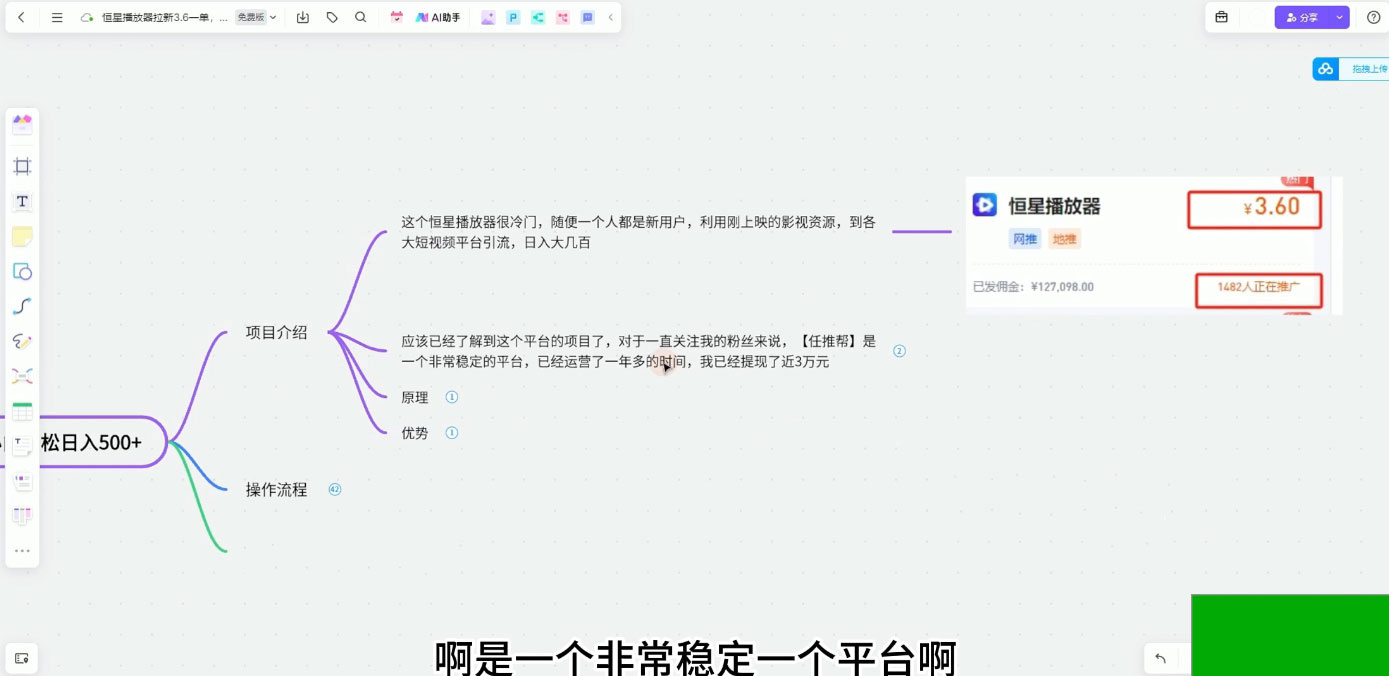Select the kanban board tool
Image resolution: width=1389 pixels, height=676 pixels.
[22, 516]
